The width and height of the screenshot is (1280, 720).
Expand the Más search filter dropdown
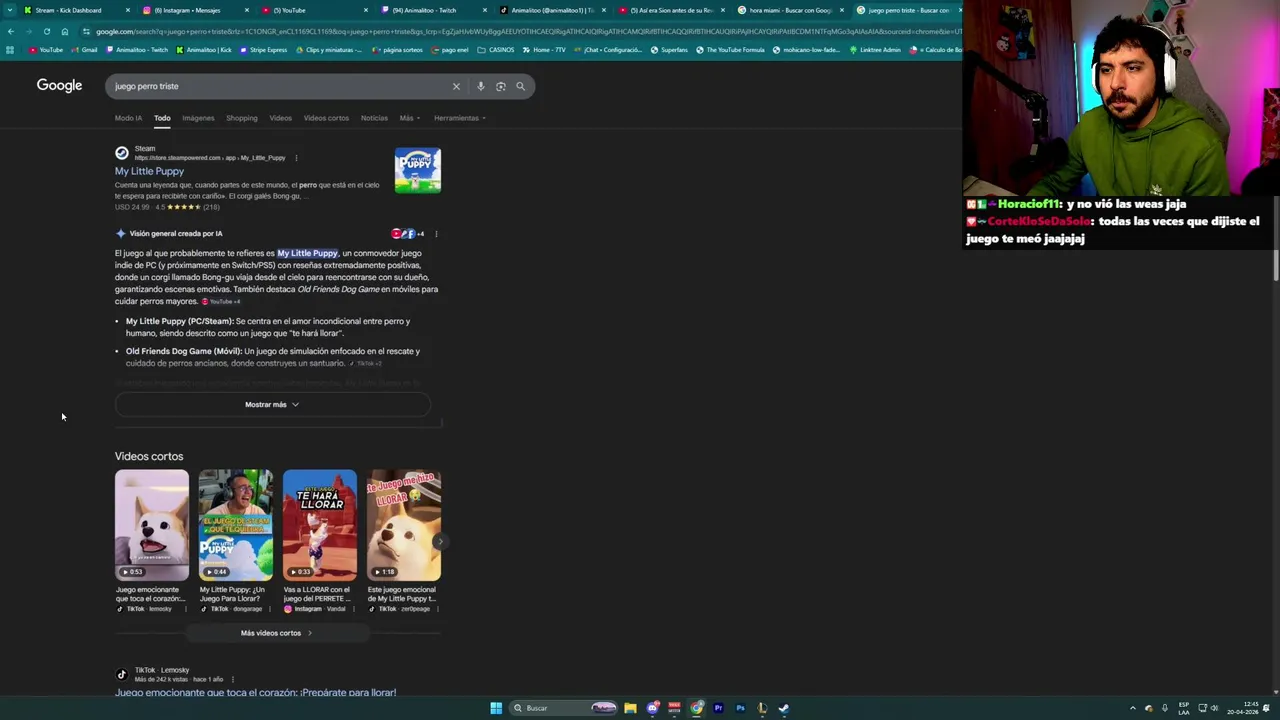410,118
